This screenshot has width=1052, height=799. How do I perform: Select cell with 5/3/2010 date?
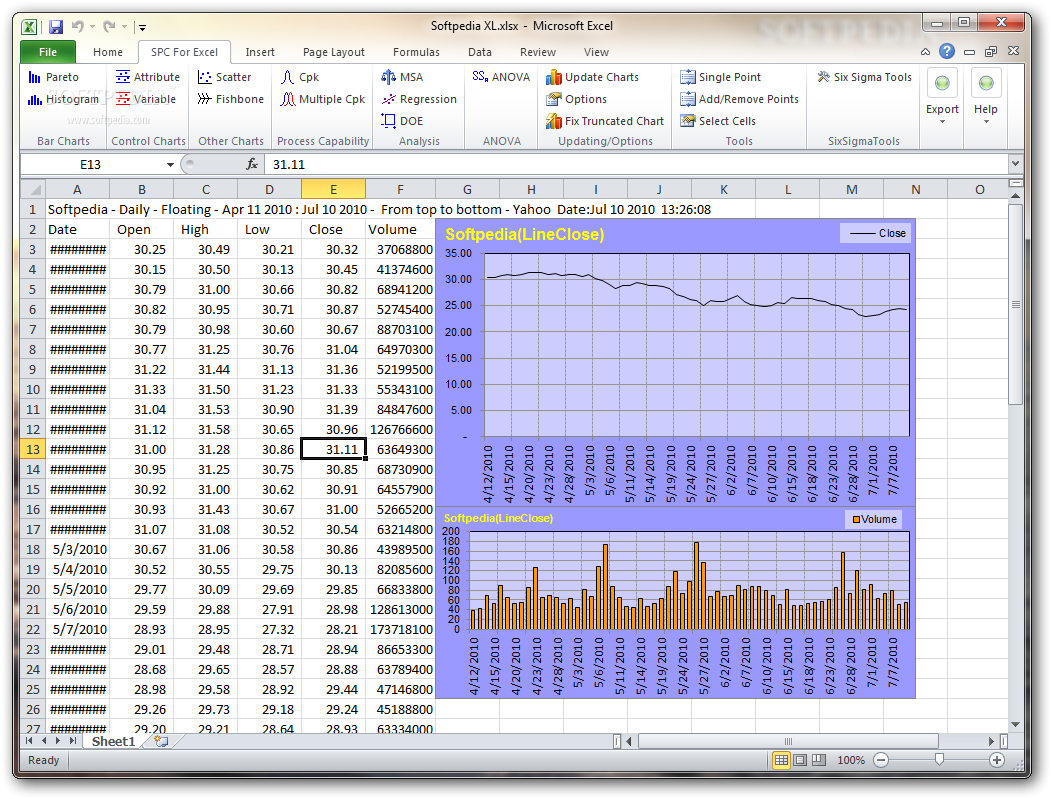click(77, 549)
